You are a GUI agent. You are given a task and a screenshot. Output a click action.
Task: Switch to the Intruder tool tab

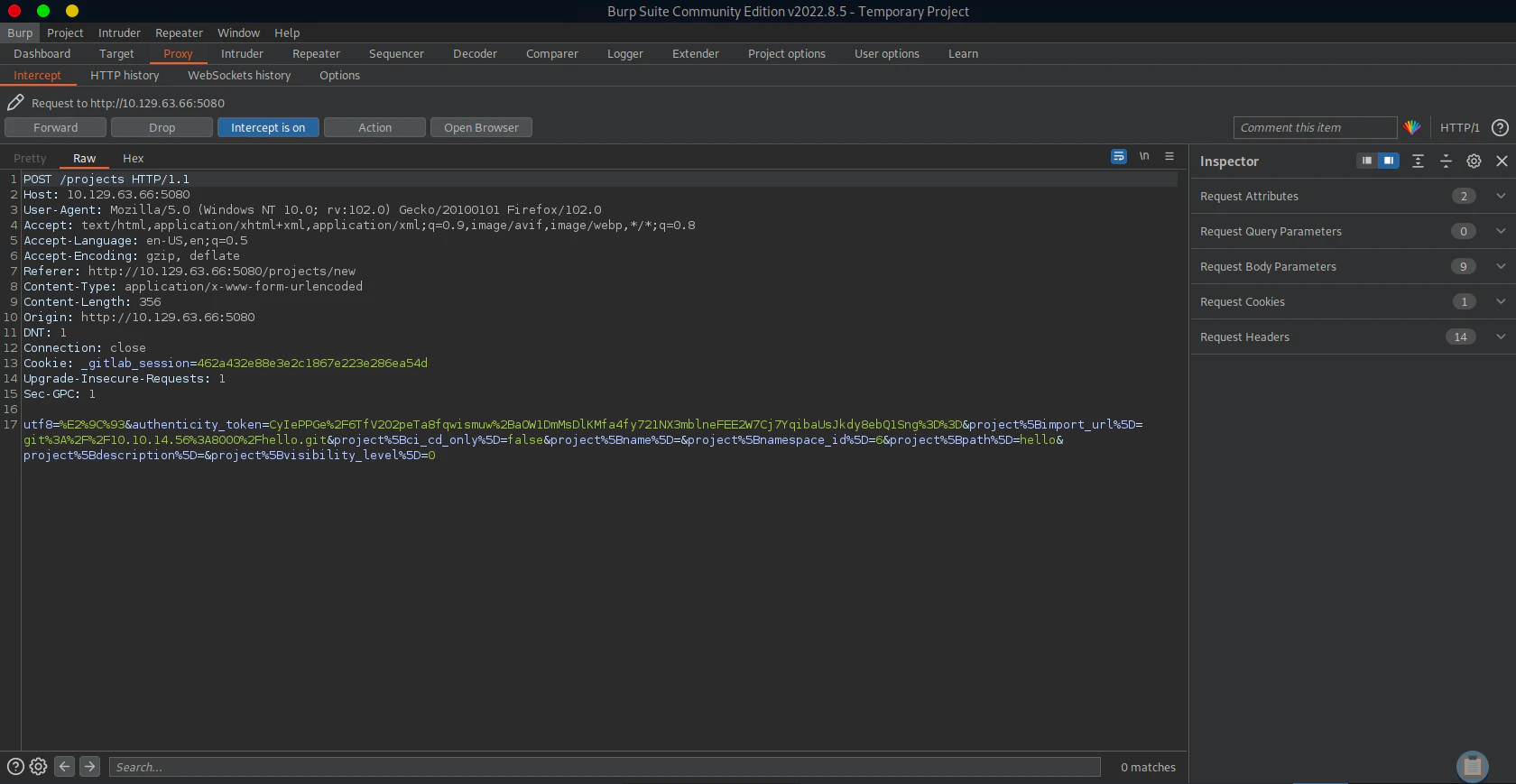(x=242, y=53)
